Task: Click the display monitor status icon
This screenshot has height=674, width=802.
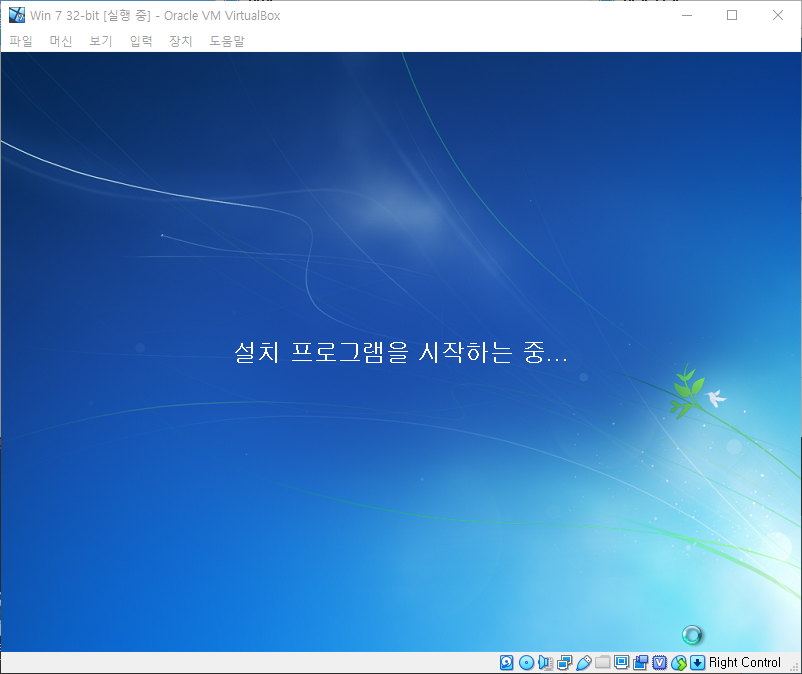Action: coord(621,663)
